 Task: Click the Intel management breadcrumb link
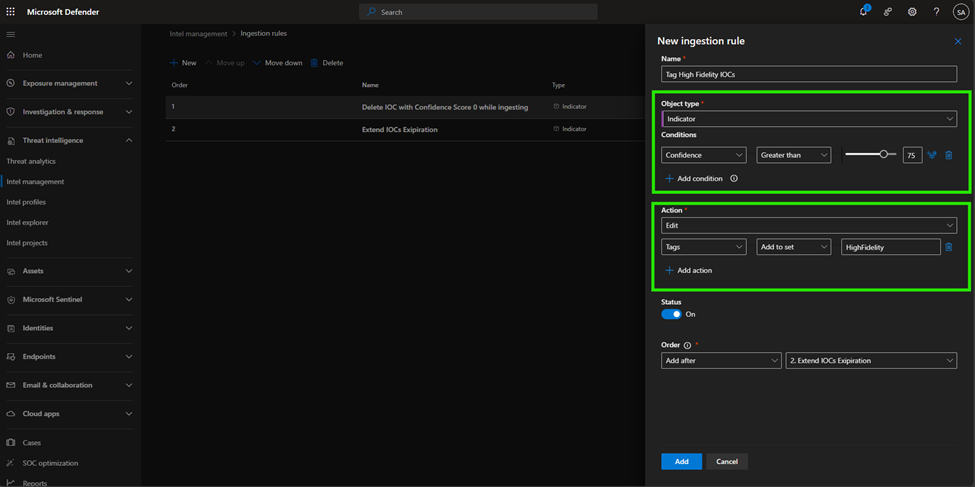[198, 34]
